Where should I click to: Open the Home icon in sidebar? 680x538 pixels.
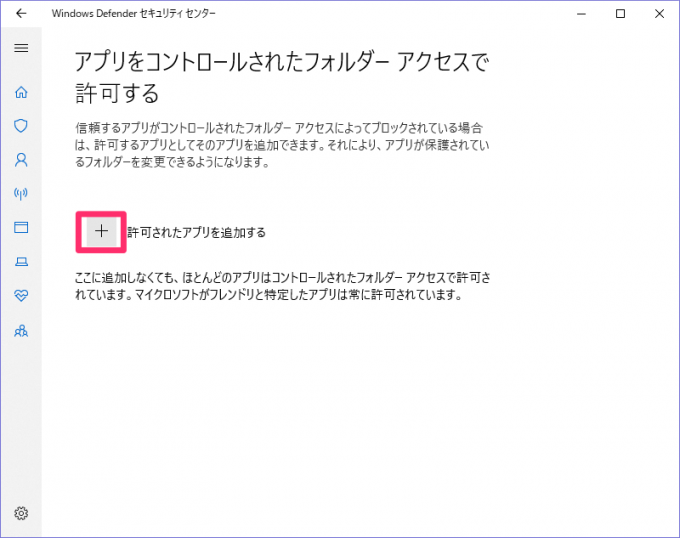pyautogui.click(x=21, y=92)
